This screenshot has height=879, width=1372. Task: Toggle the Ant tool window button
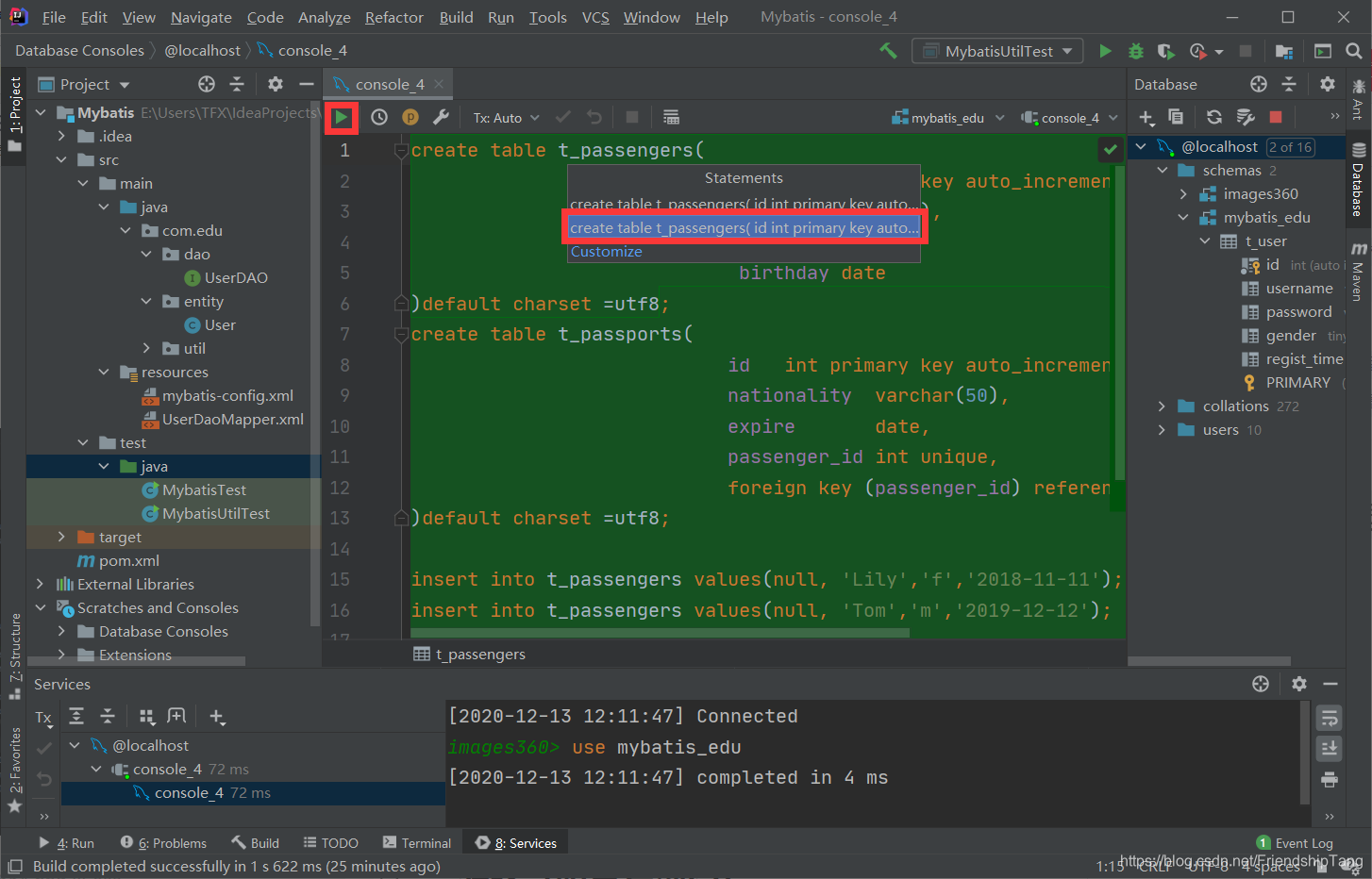[x=1359, y=98]
